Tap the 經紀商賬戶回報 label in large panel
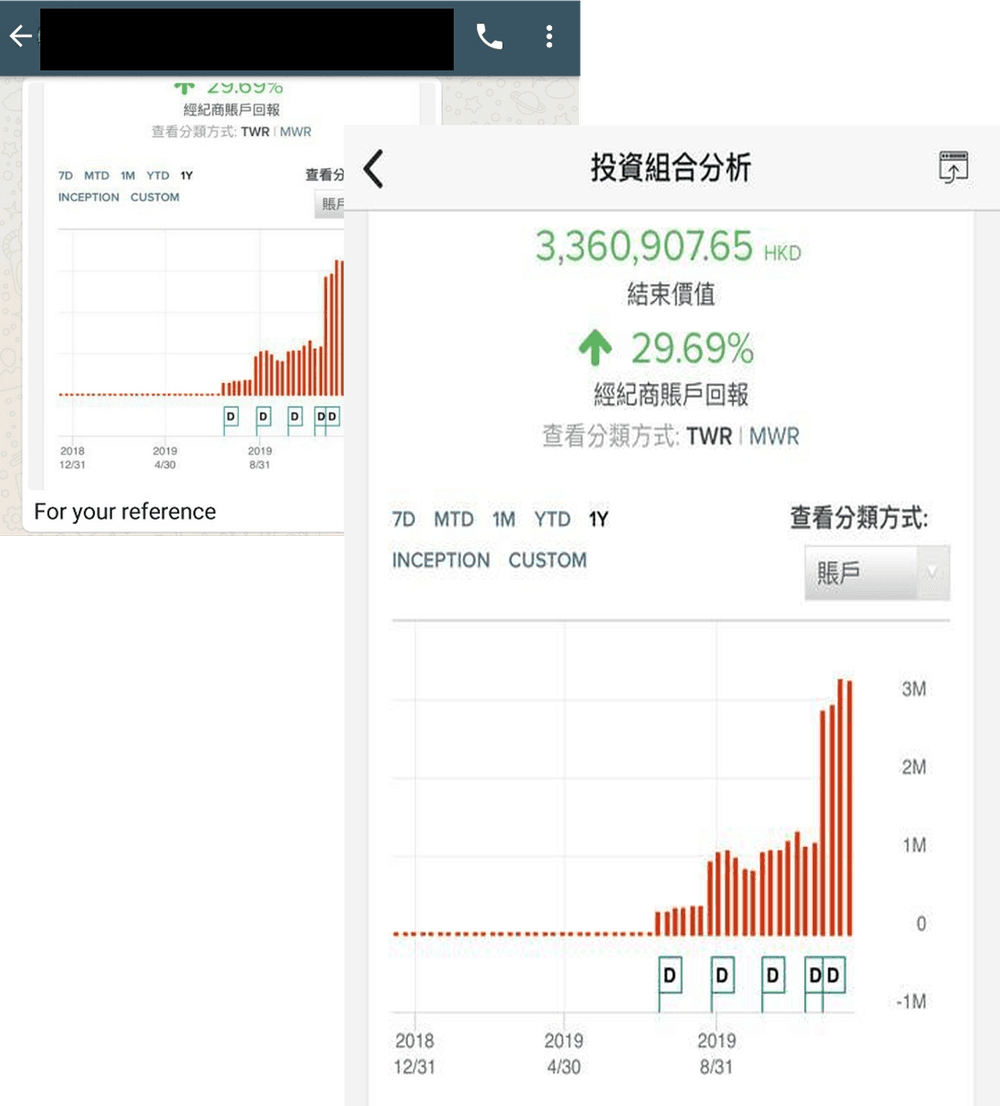 (x=671, y=395)
